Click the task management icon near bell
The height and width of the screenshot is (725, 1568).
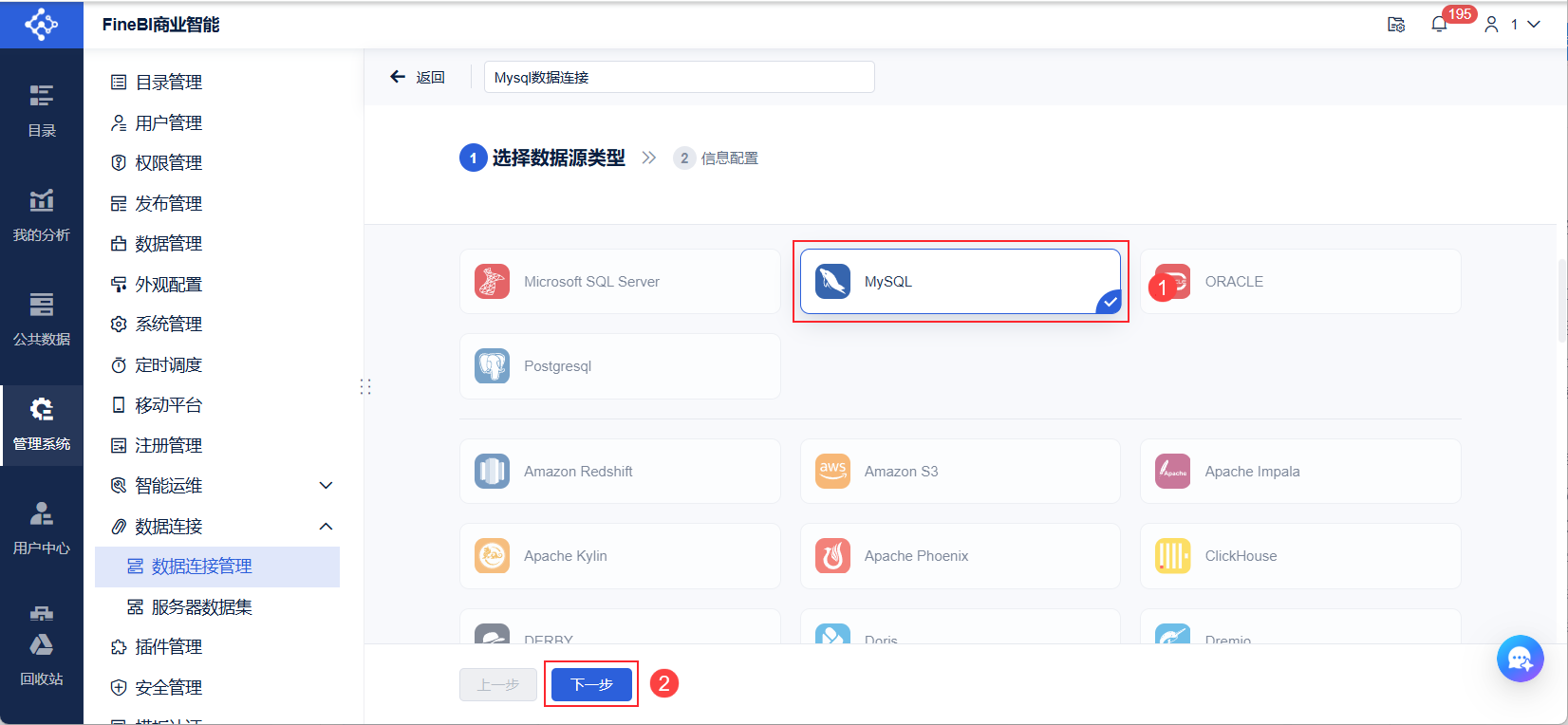click(1396, 25)
